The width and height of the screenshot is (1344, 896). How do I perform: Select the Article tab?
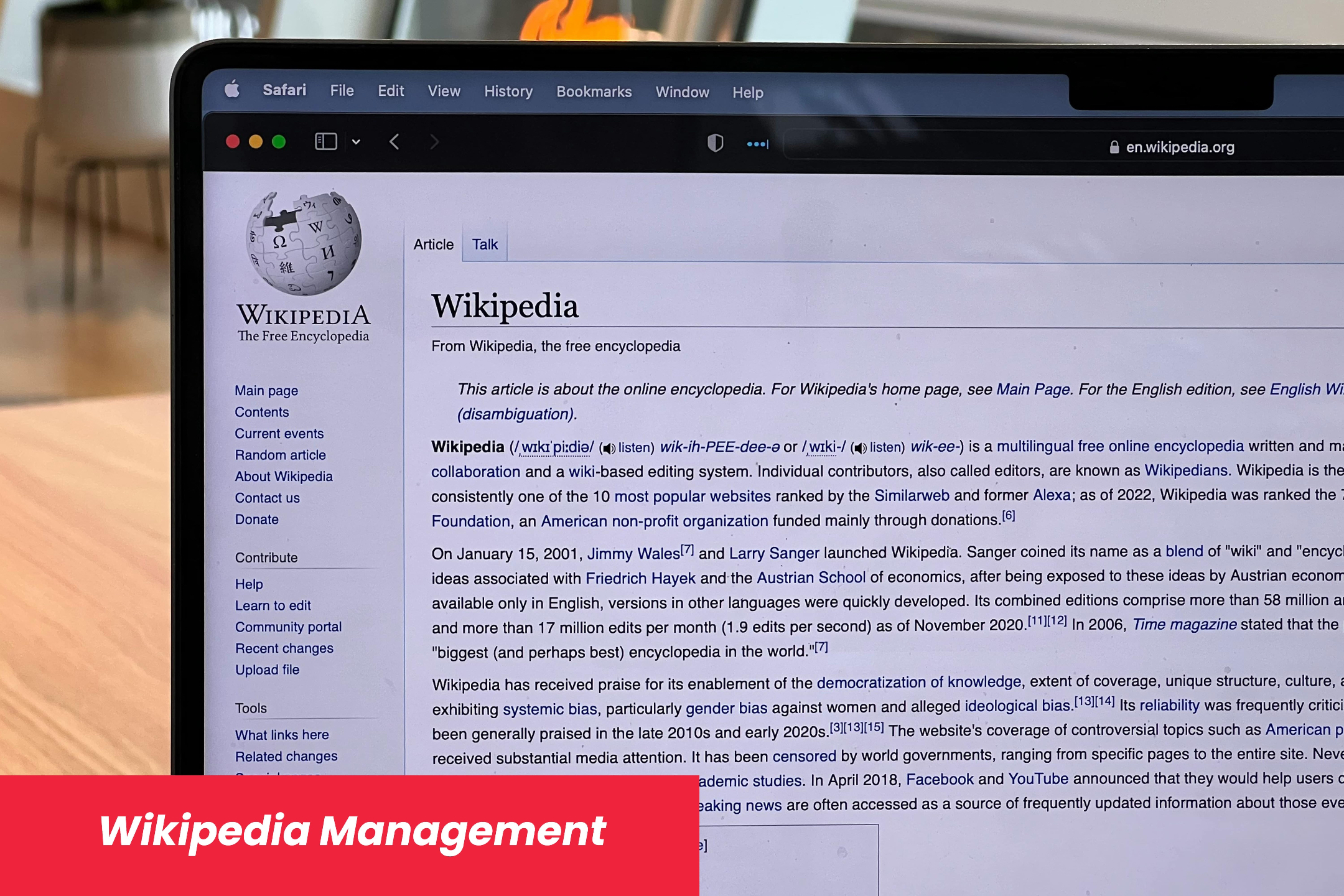tap(434, 245)
